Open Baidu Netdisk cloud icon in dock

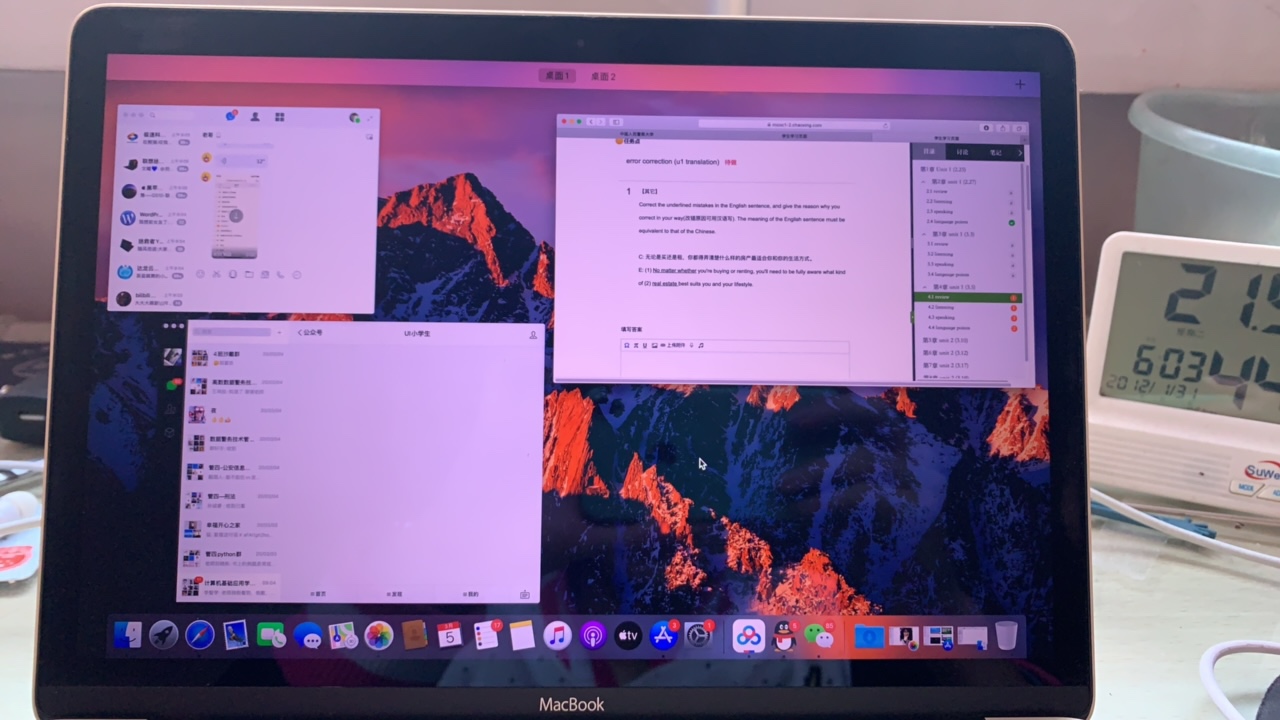[748, 636]
